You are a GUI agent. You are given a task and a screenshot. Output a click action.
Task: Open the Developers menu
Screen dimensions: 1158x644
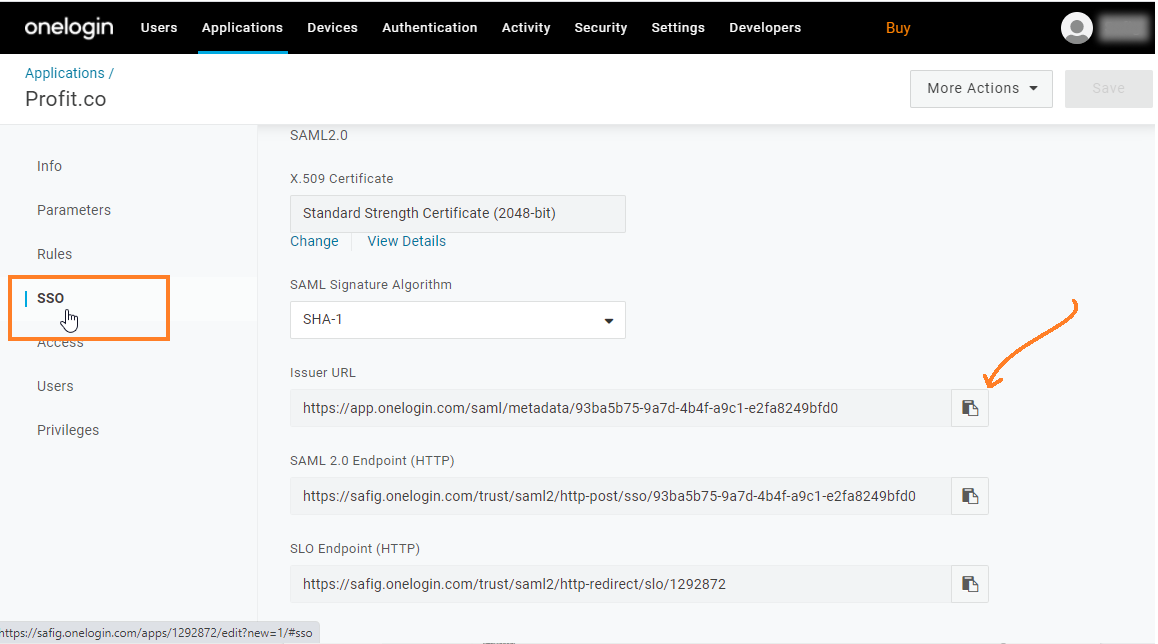tap(765, 27)
